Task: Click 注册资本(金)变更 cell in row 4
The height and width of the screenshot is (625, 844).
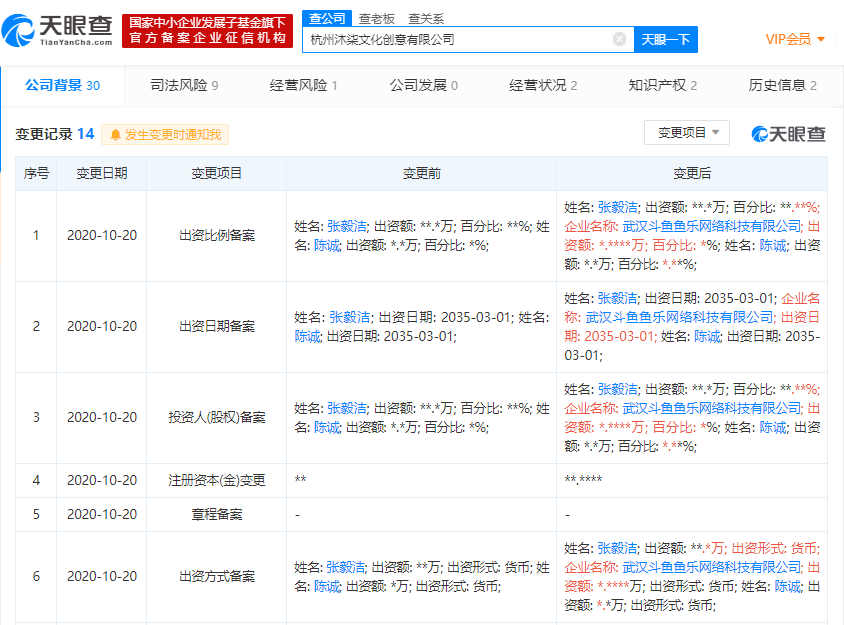Action: pos(216,480)
